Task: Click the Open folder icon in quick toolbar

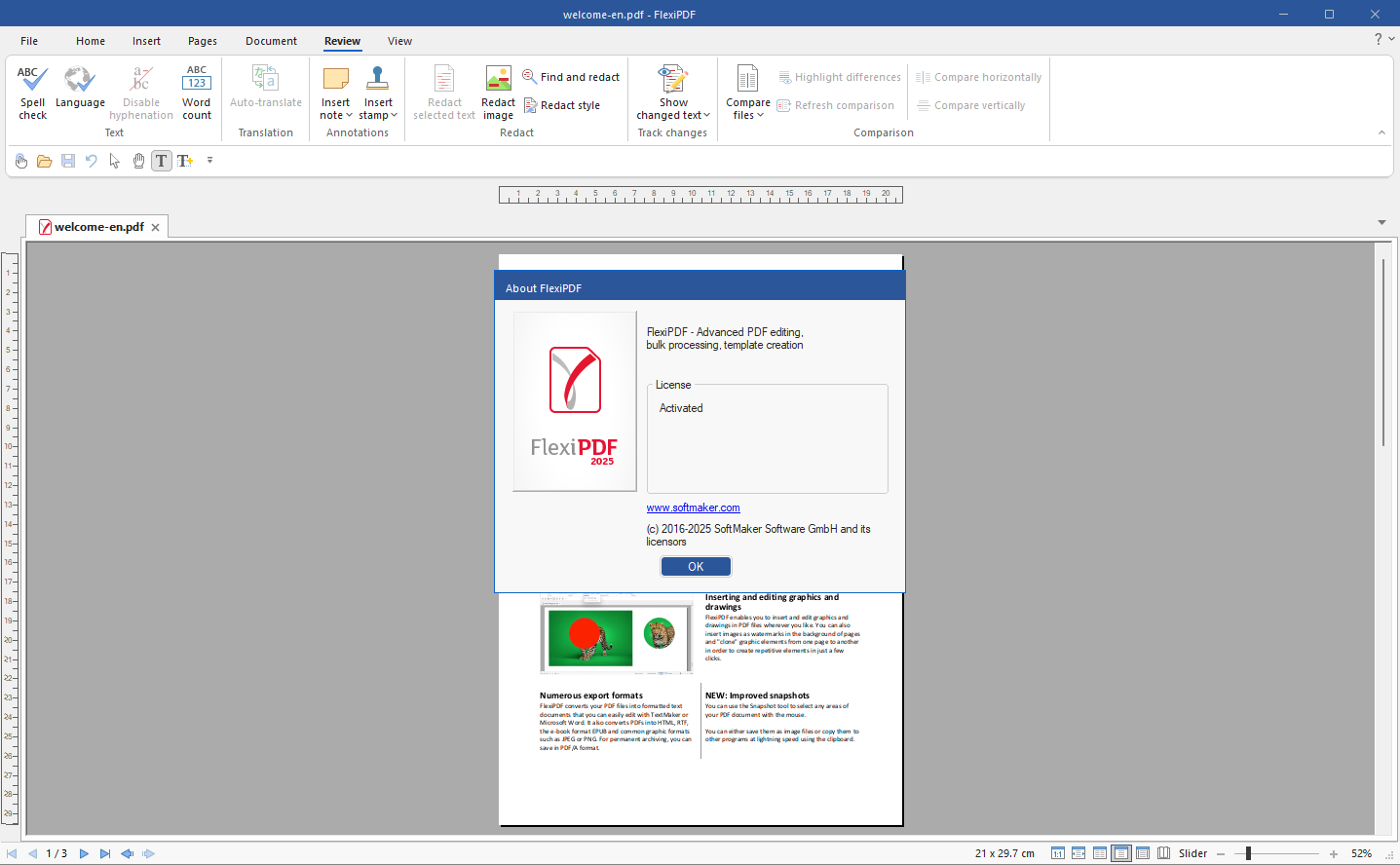Action: (45, 161)
